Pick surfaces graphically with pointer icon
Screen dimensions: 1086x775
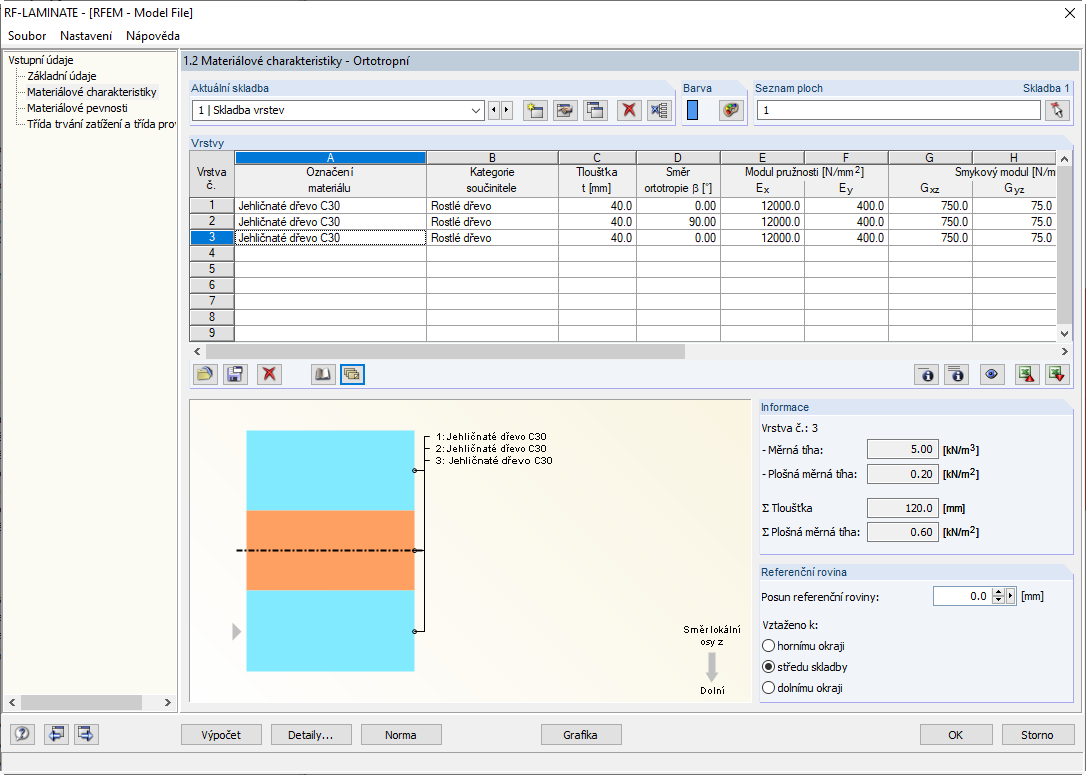point(1057,110)
